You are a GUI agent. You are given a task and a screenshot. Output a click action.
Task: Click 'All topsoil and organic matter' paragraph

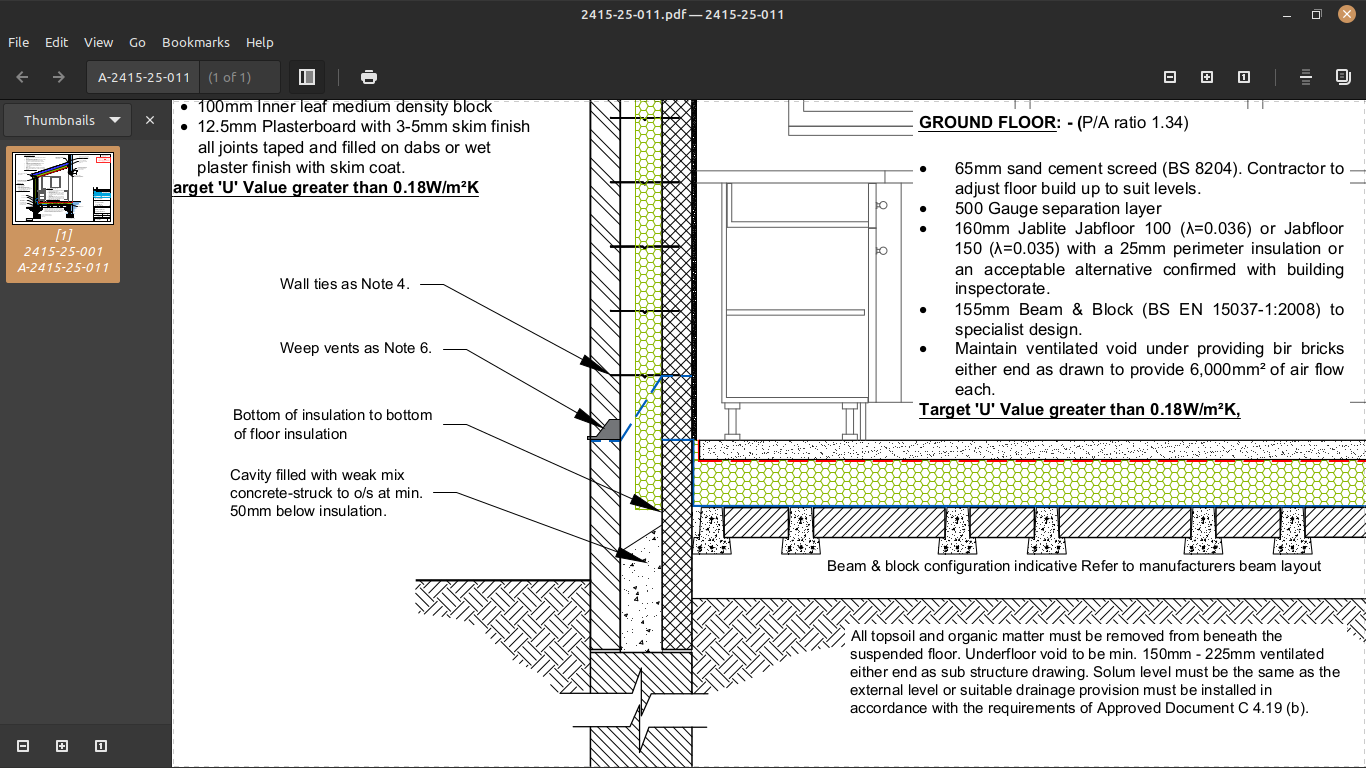pyautogui.click(x=1095, y=672)
